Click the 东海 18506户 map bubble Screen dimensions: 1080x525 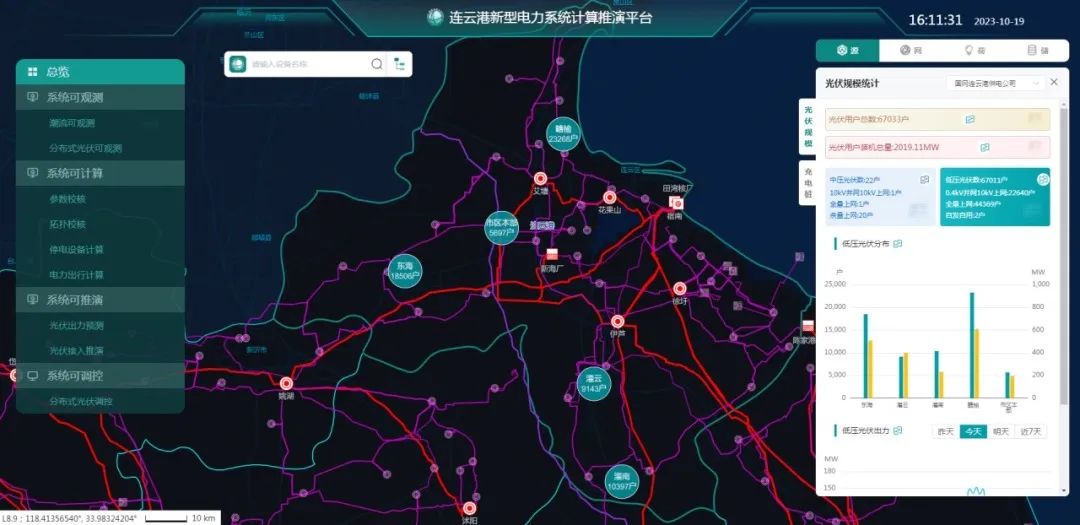coord(404,271)
